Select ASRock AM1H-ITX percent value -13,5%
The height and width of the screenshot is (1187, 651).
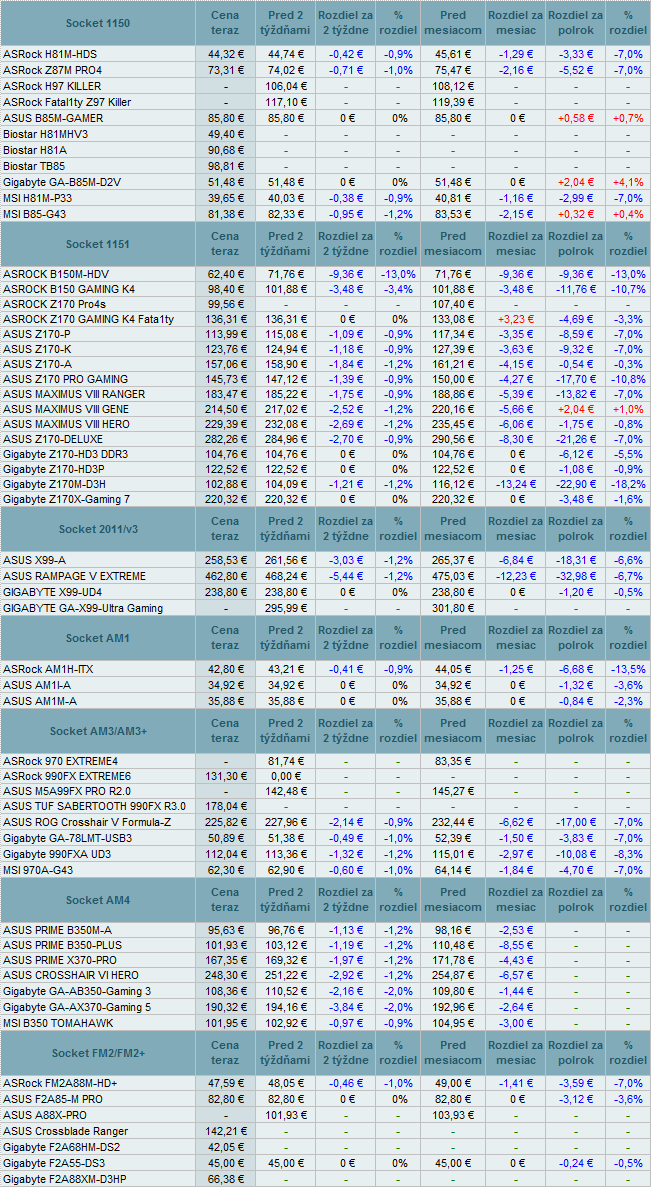coord(628,669)
